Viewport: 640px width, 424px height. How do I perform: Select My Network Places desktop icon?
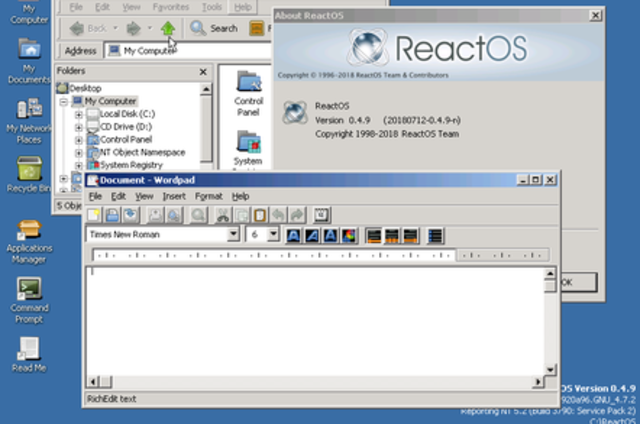pyautogui.click(x=29, y=121)
